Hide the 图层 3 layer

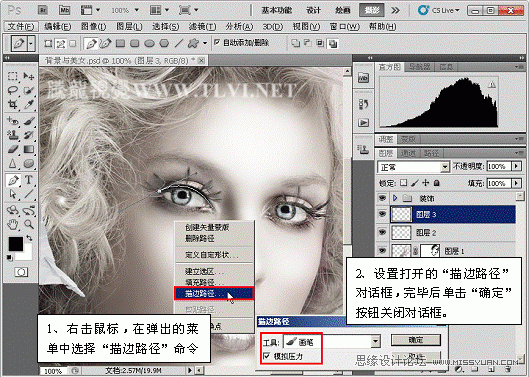pyautogui.click(x=382, y=214)
